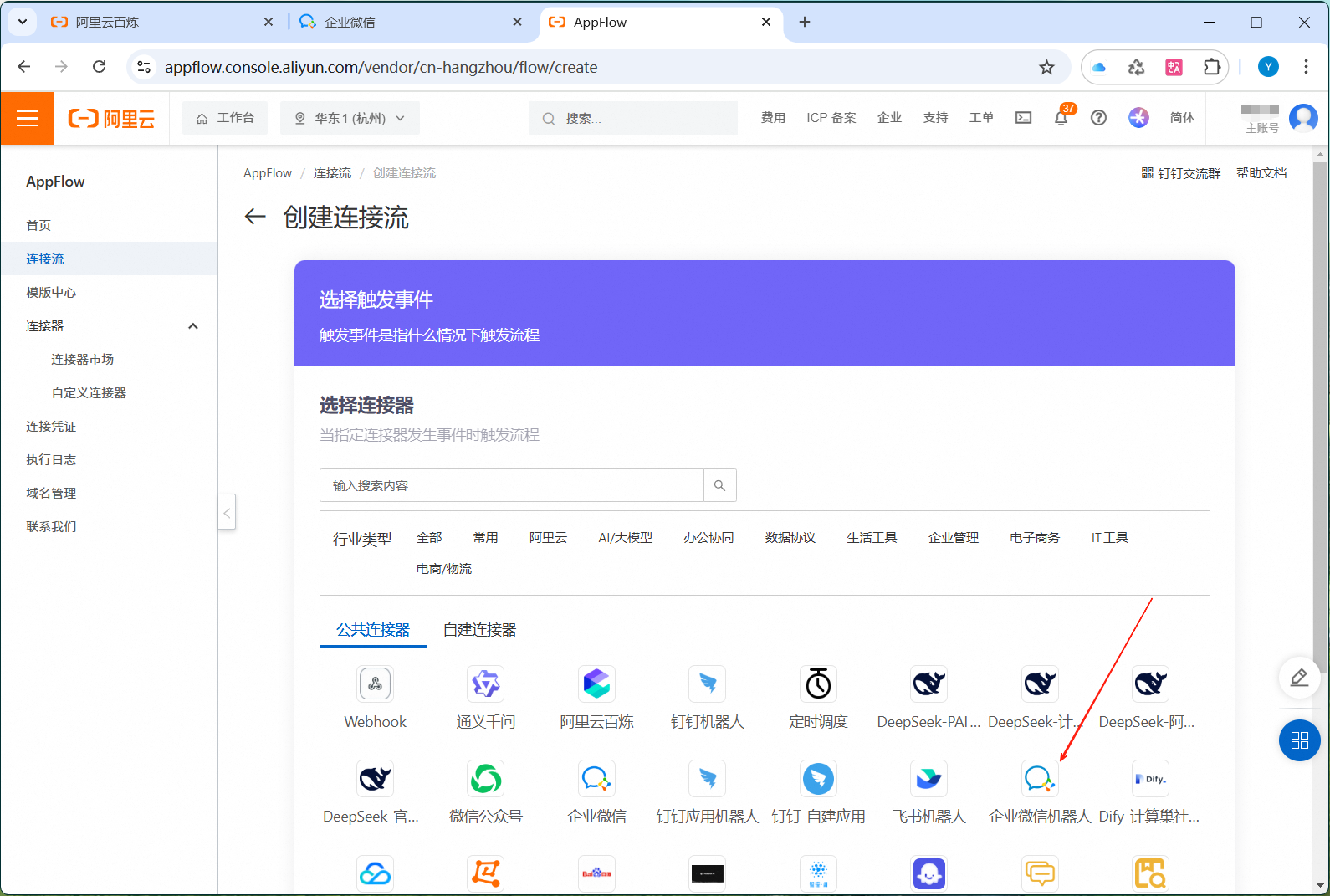Select the DeepSeek-阿... connector icon
The image size is (1330, 896).
coord(1150,684)
